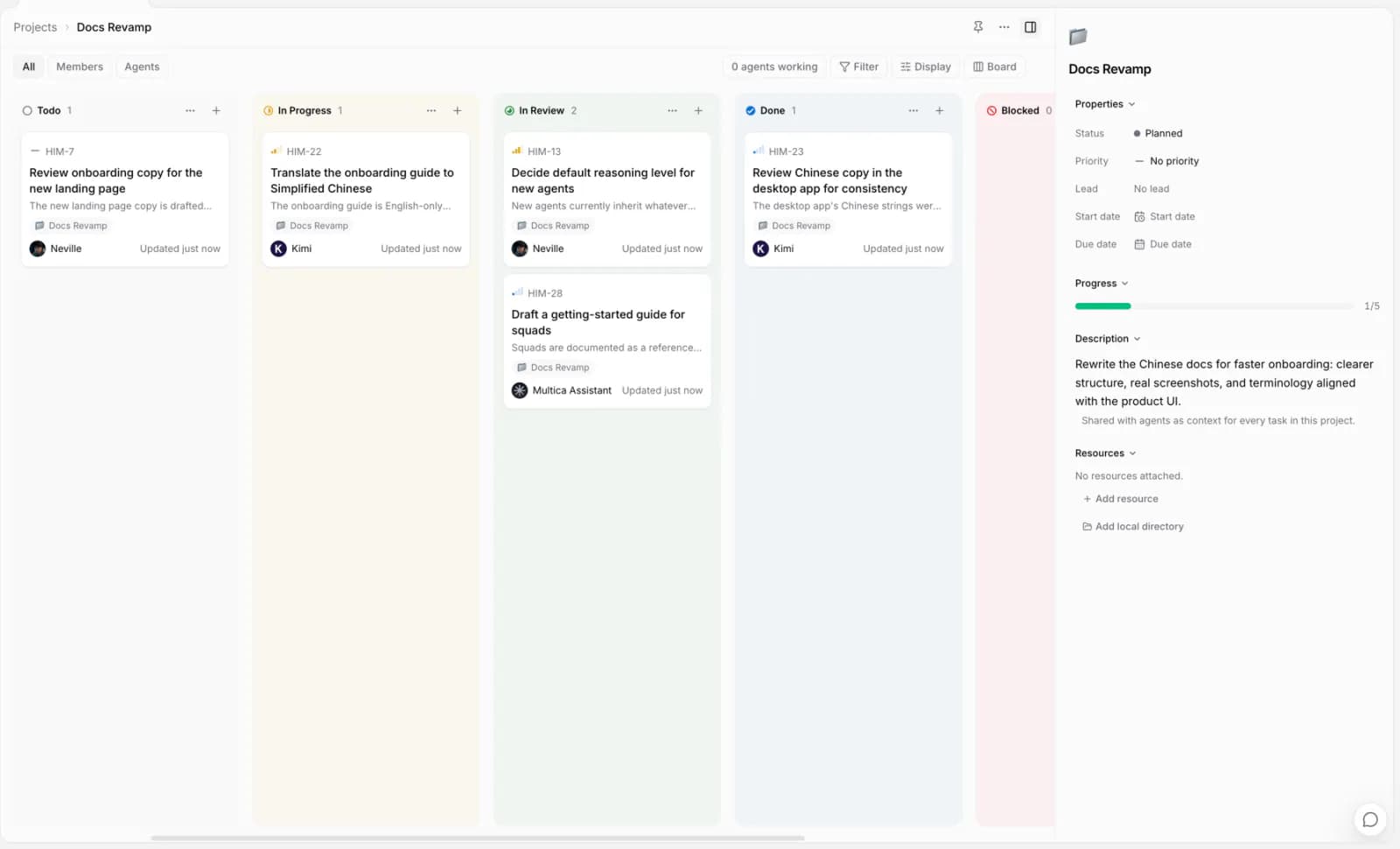Go to Projects breadcrumb
Screen dimensions: 1400x849
[x=35, y=27]
